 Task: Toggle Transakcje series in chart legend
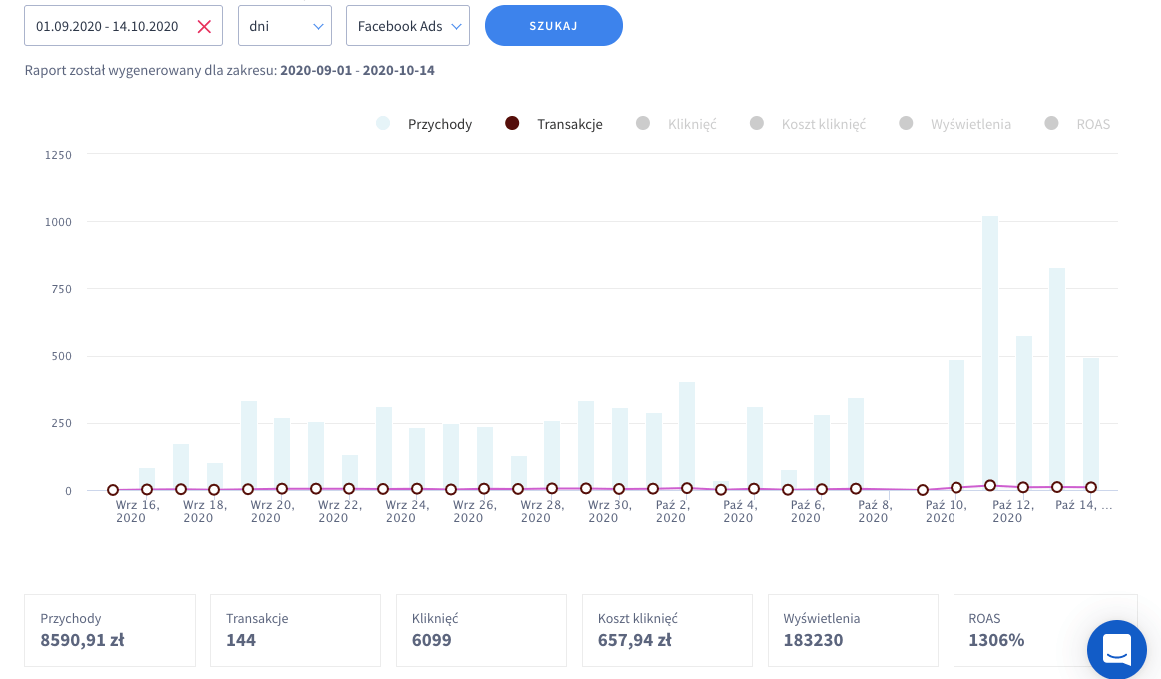(x=556, y=124)
